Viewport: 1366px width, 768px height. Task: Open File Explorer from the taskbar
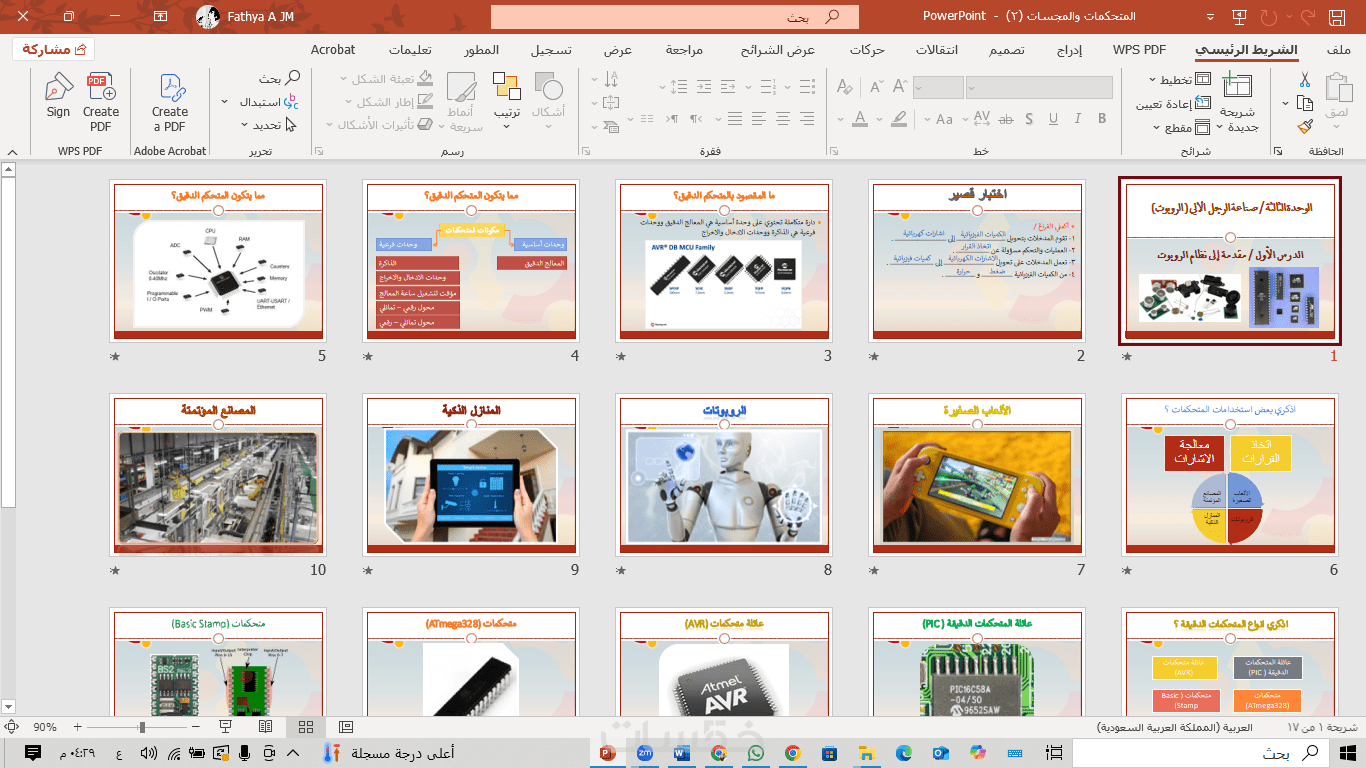[x=866, y=753]
